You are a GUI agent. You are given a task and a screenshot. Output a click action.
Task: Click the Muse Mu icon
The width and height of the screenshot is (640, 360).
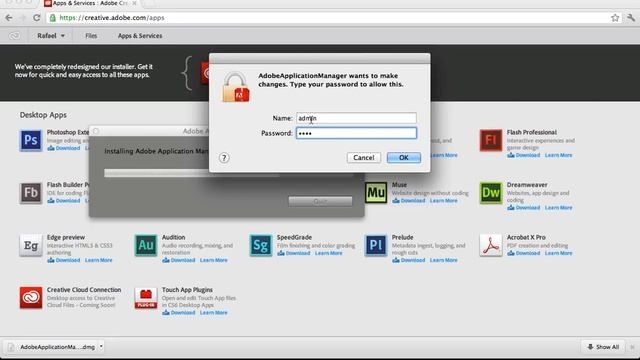point(376,193)
